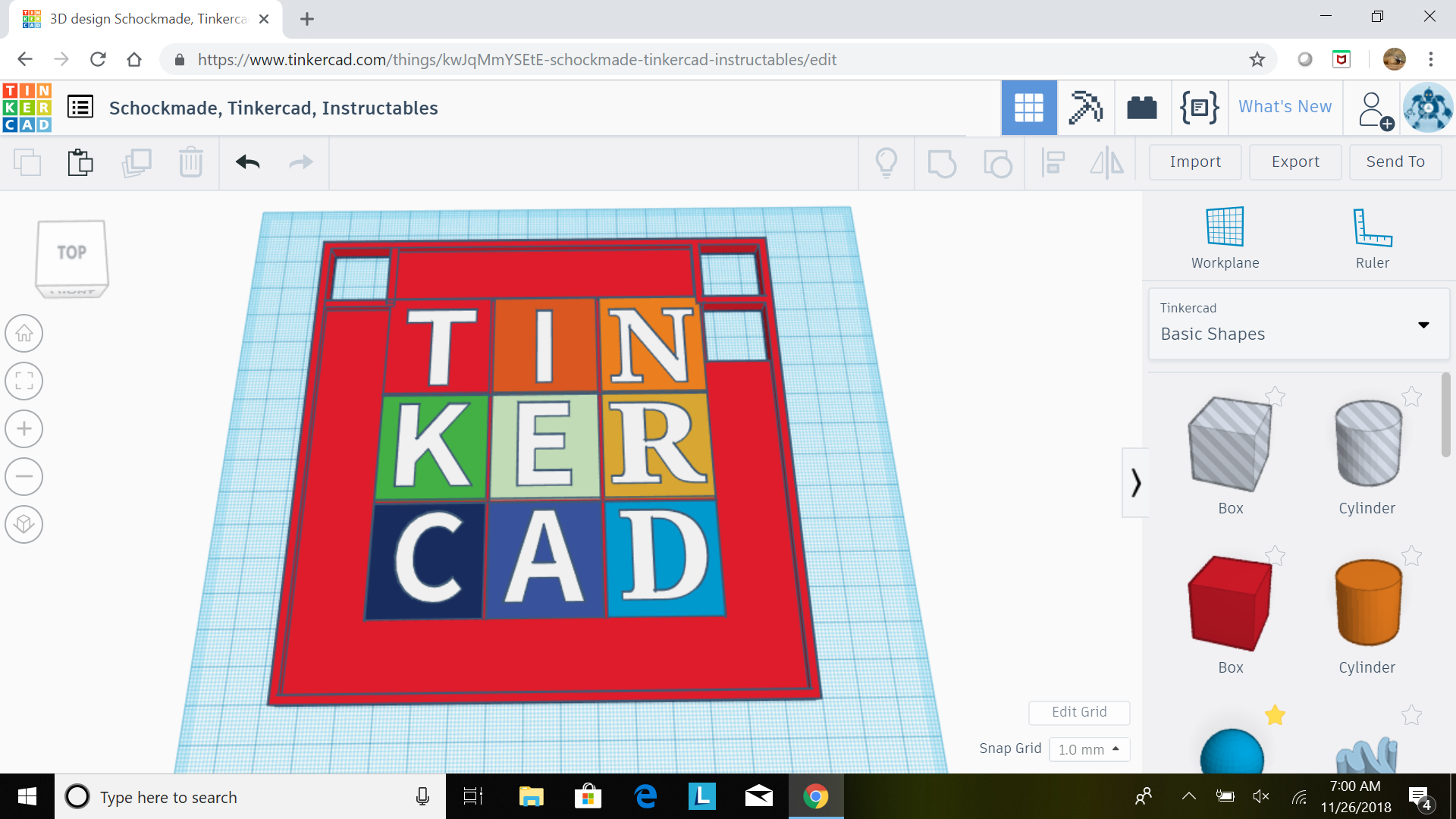This screenshot has height=819, width=1456.
Task: Click the design name Schockmade, Tinkercad, Instructables
Action: (273, 108)
